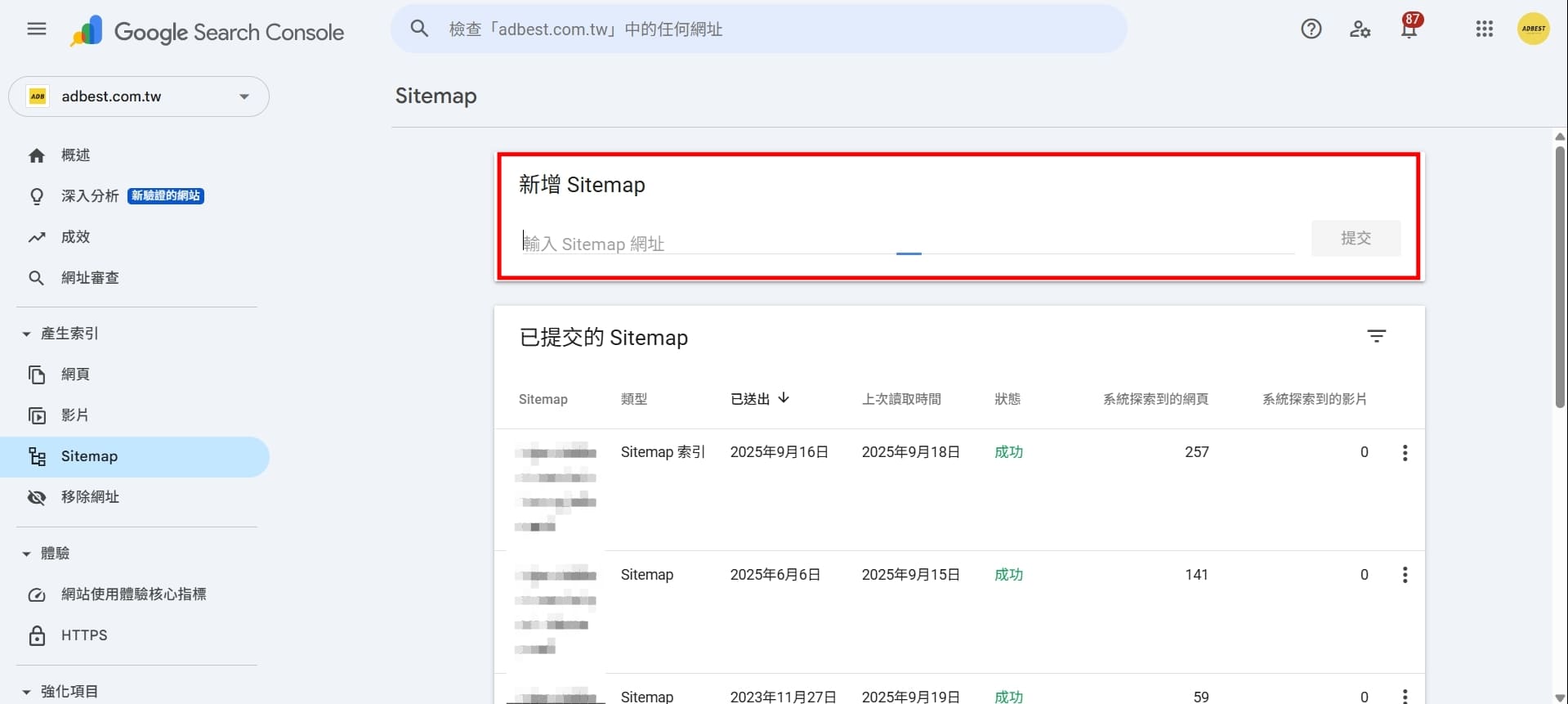Image resolution: width=1568 pixels, height=704 pixels.
Task: Click the 141 discovered pages value
Action: [x=1197, y=575]
